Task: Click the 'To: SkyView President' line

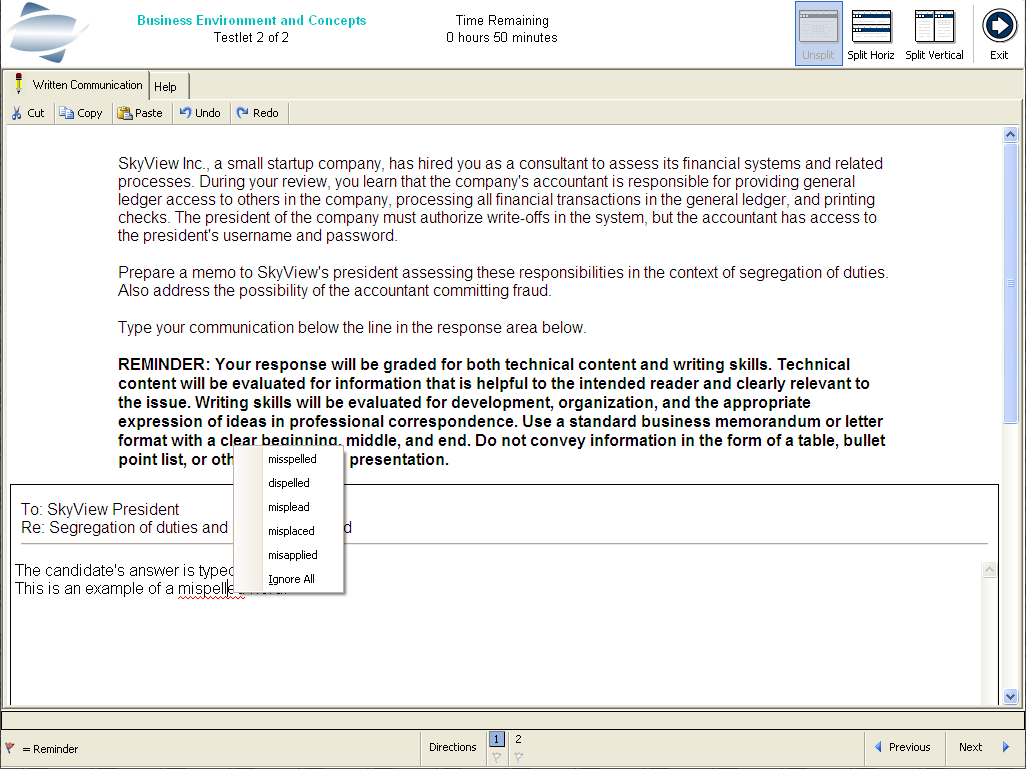Action: (100, 509)
